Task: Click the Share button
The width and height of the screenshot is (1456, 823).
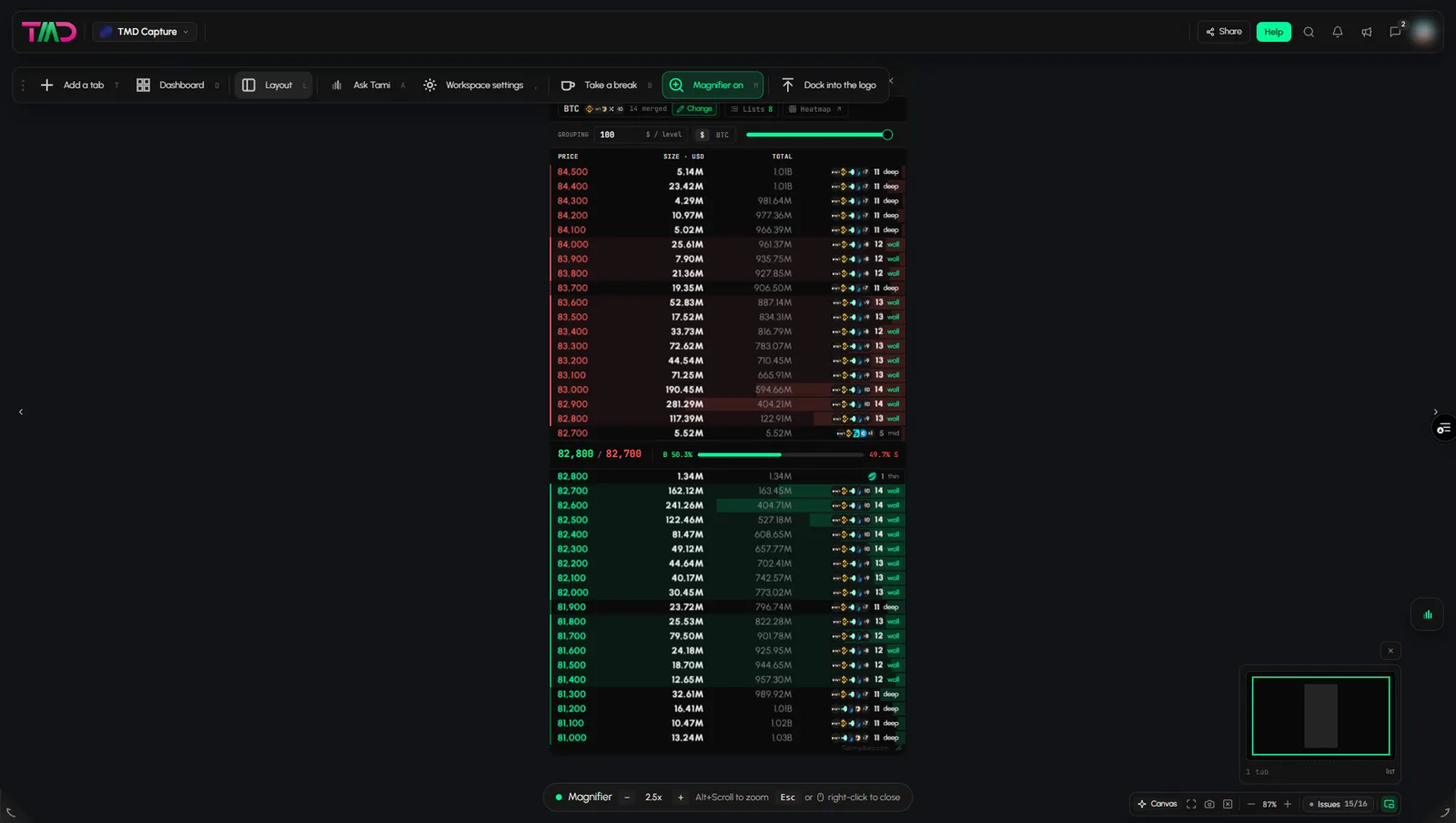Action: point(1224,32)
